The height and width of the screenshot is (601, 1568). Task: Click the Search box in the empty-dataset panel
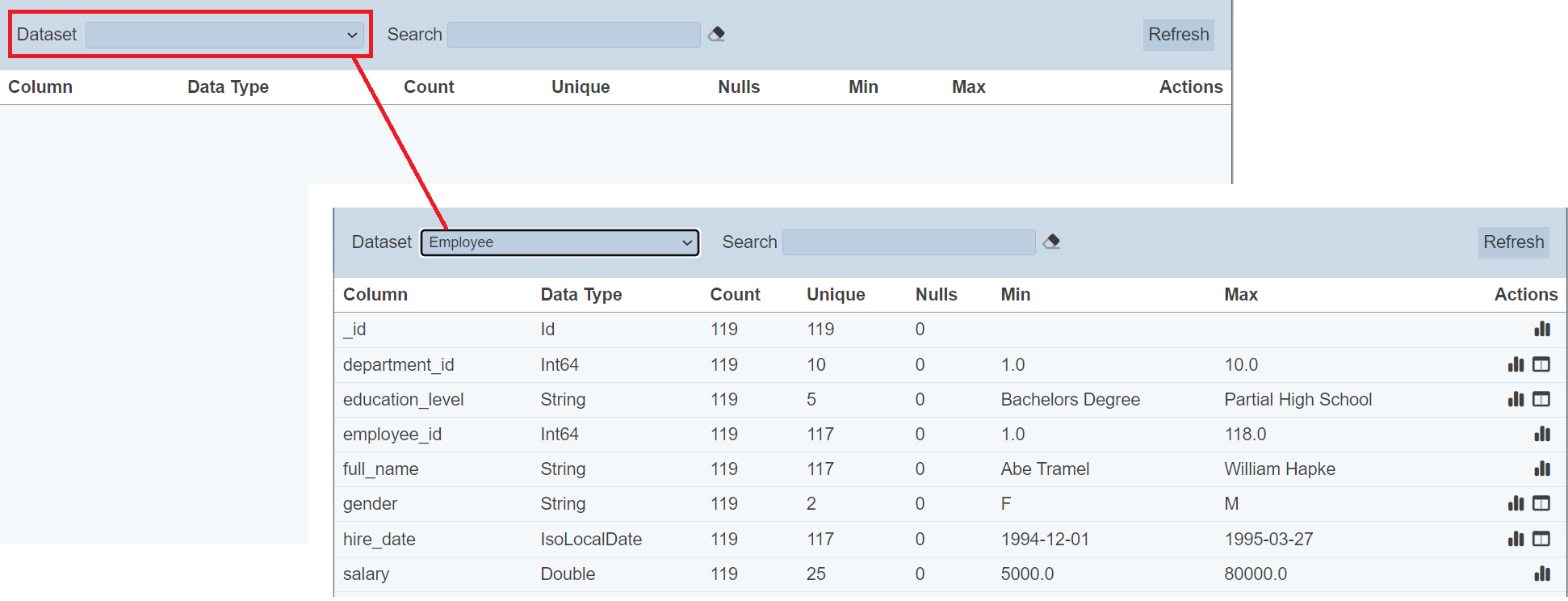pos(573,35)
